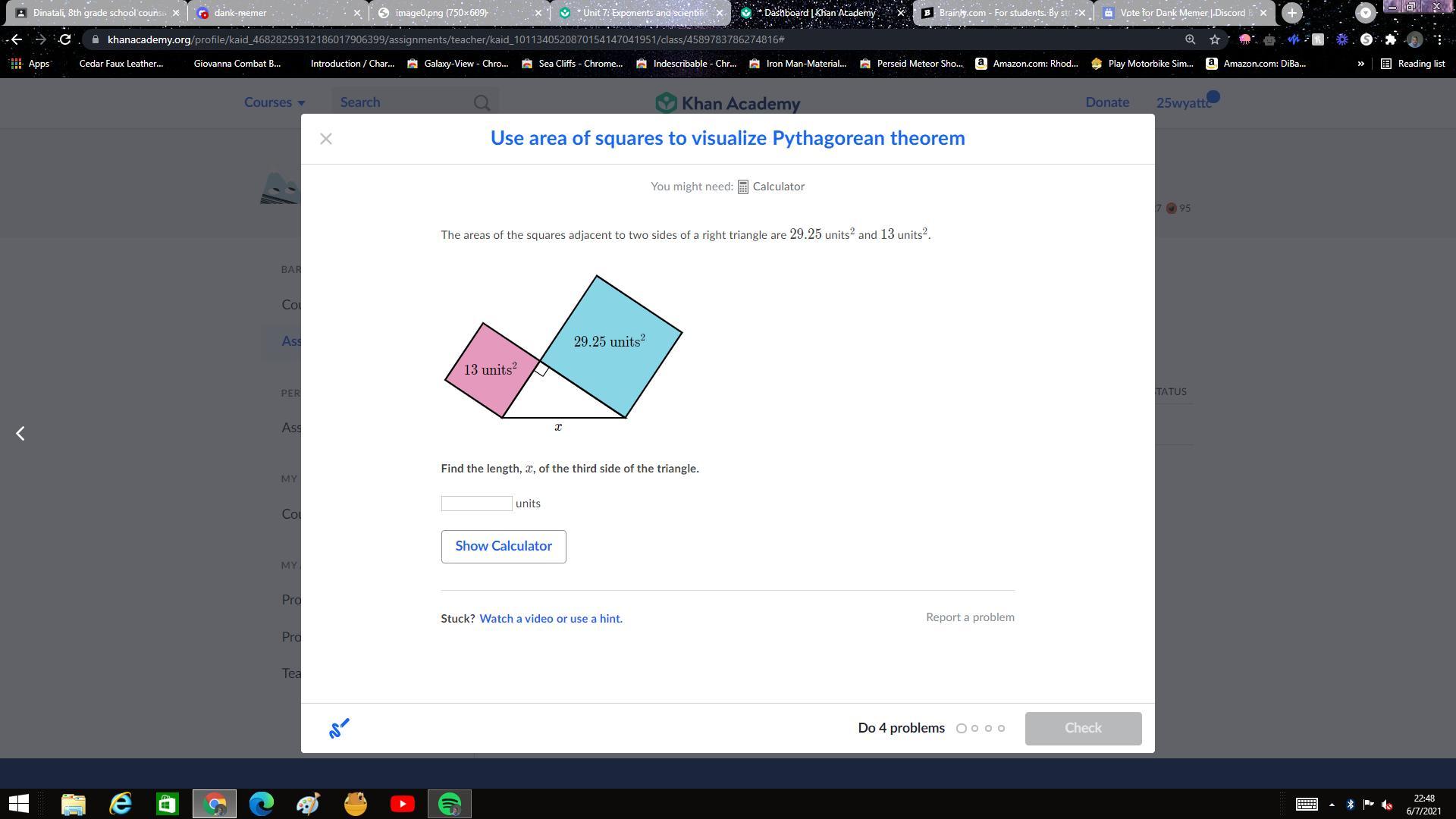Click the first problem progress circle
Screen dimensions: 1456x819
pos(961,729)
